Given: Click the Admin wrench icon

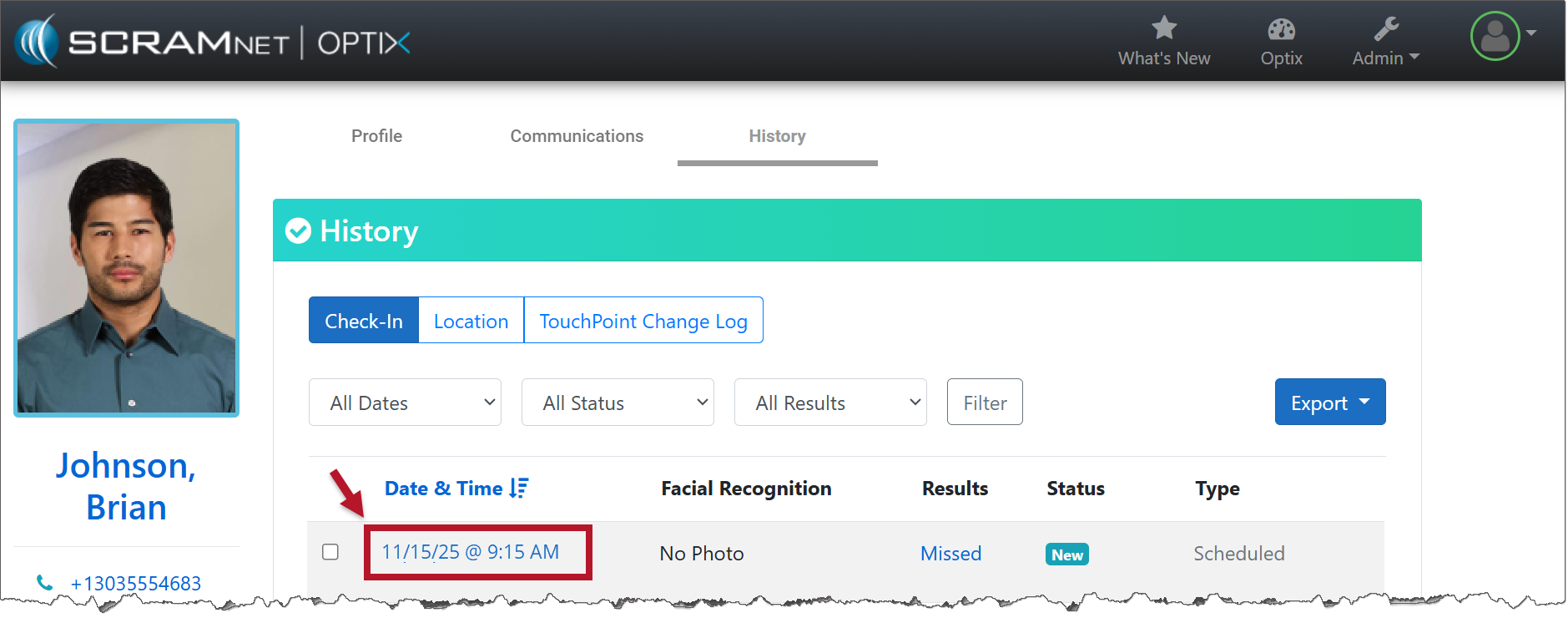Looking at the screenshot, I should click(1385, 30).
